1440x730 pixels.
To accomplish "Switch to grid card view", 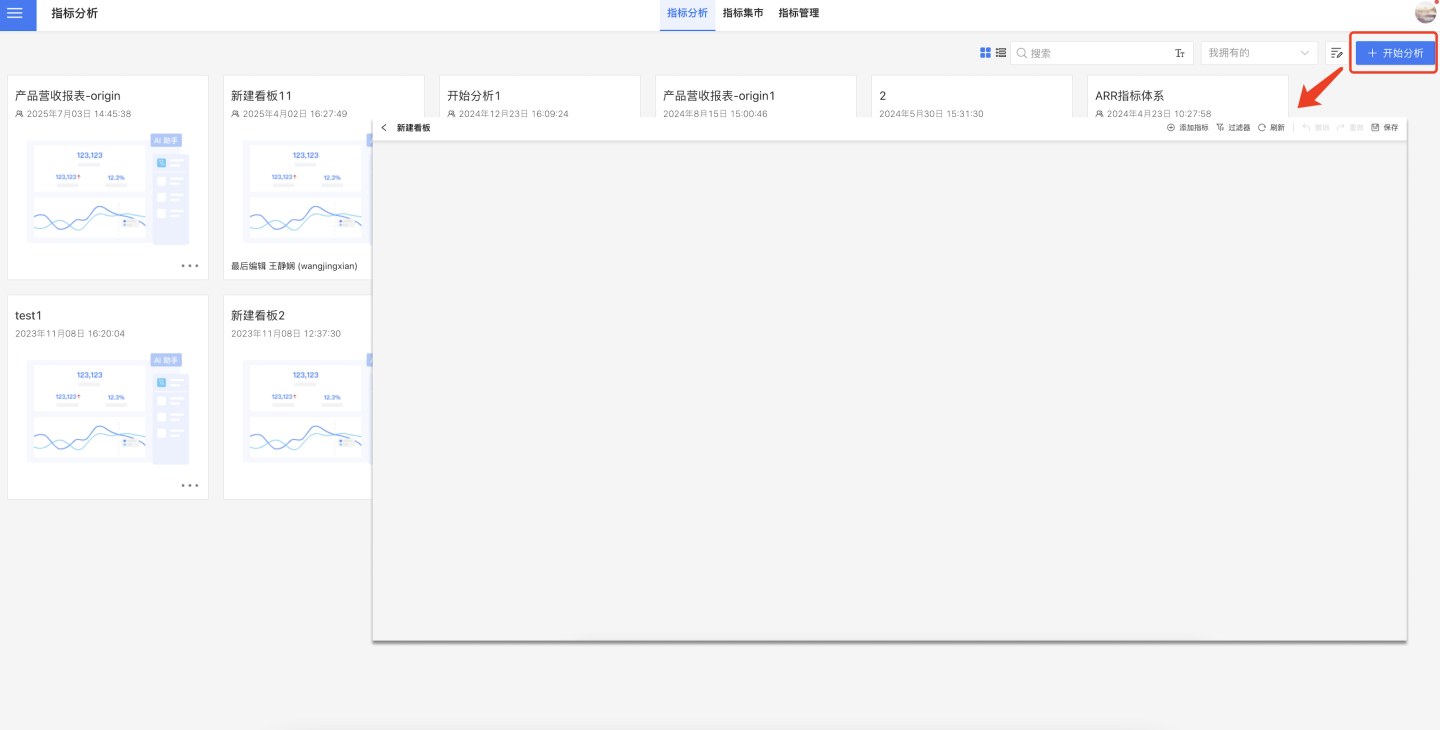I will (x=985, y=53).
